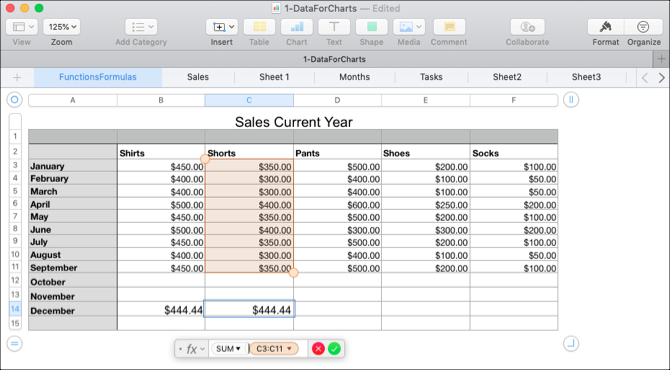Screen dimensions: 670x370
Task: Open the Sheet3 tab
Action: (586, 77)
